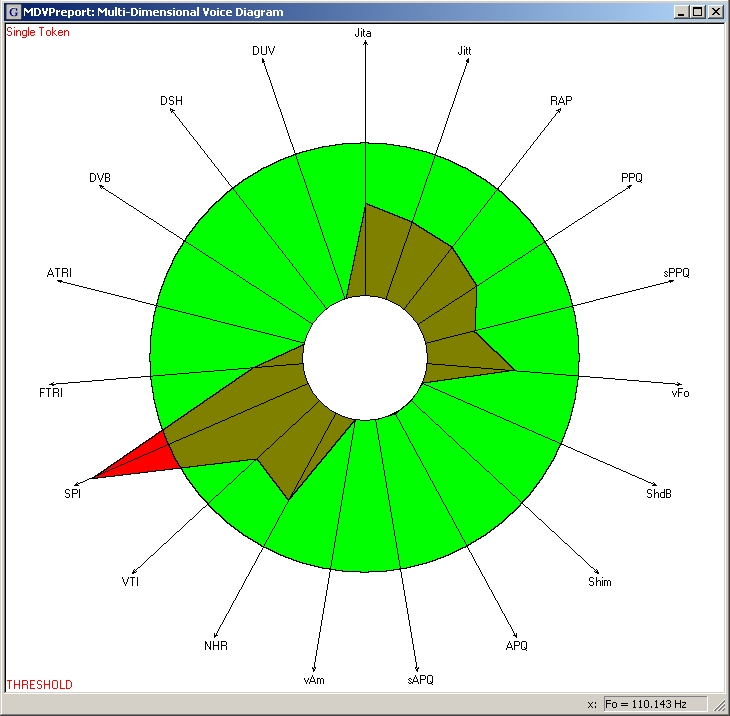Viewport: 730px width, 716px height.
Task: Select the sPPQ axis label
Action: click(676, 273)
